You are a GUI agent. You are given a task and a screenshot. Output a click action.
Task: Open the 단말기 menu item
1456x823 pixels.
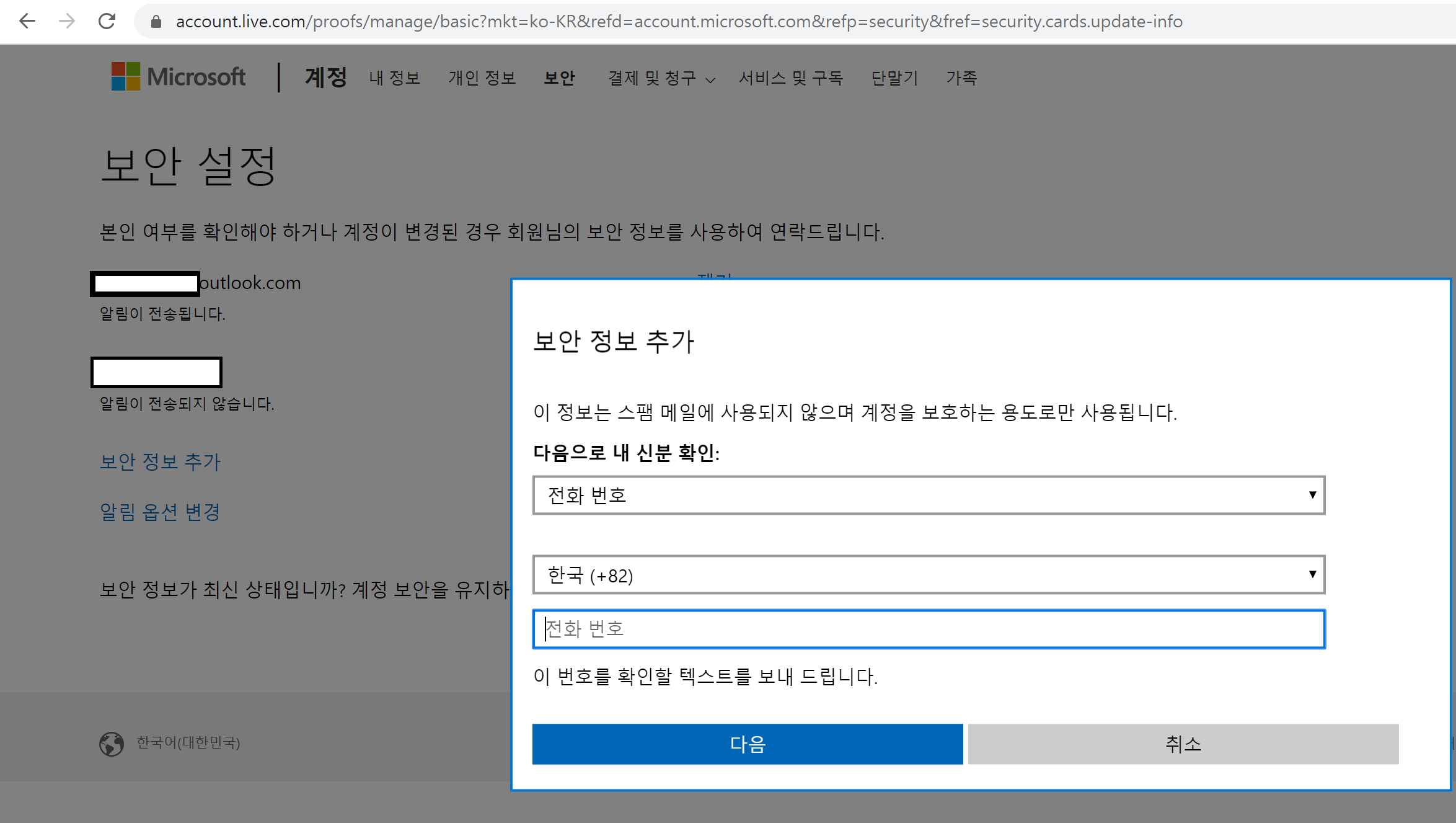pos(894,78)
